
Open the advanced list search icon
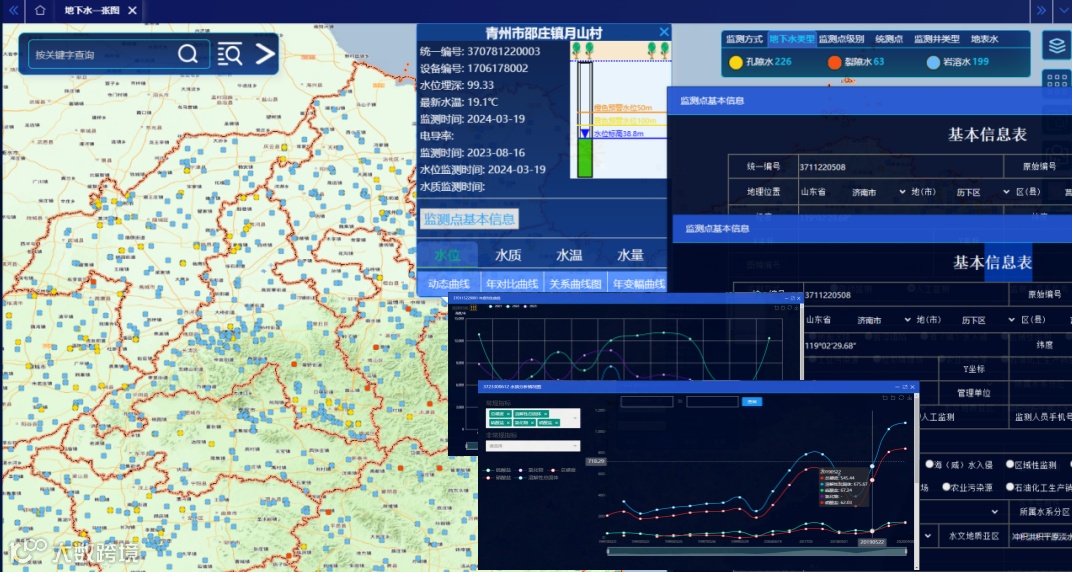(230, 54)
